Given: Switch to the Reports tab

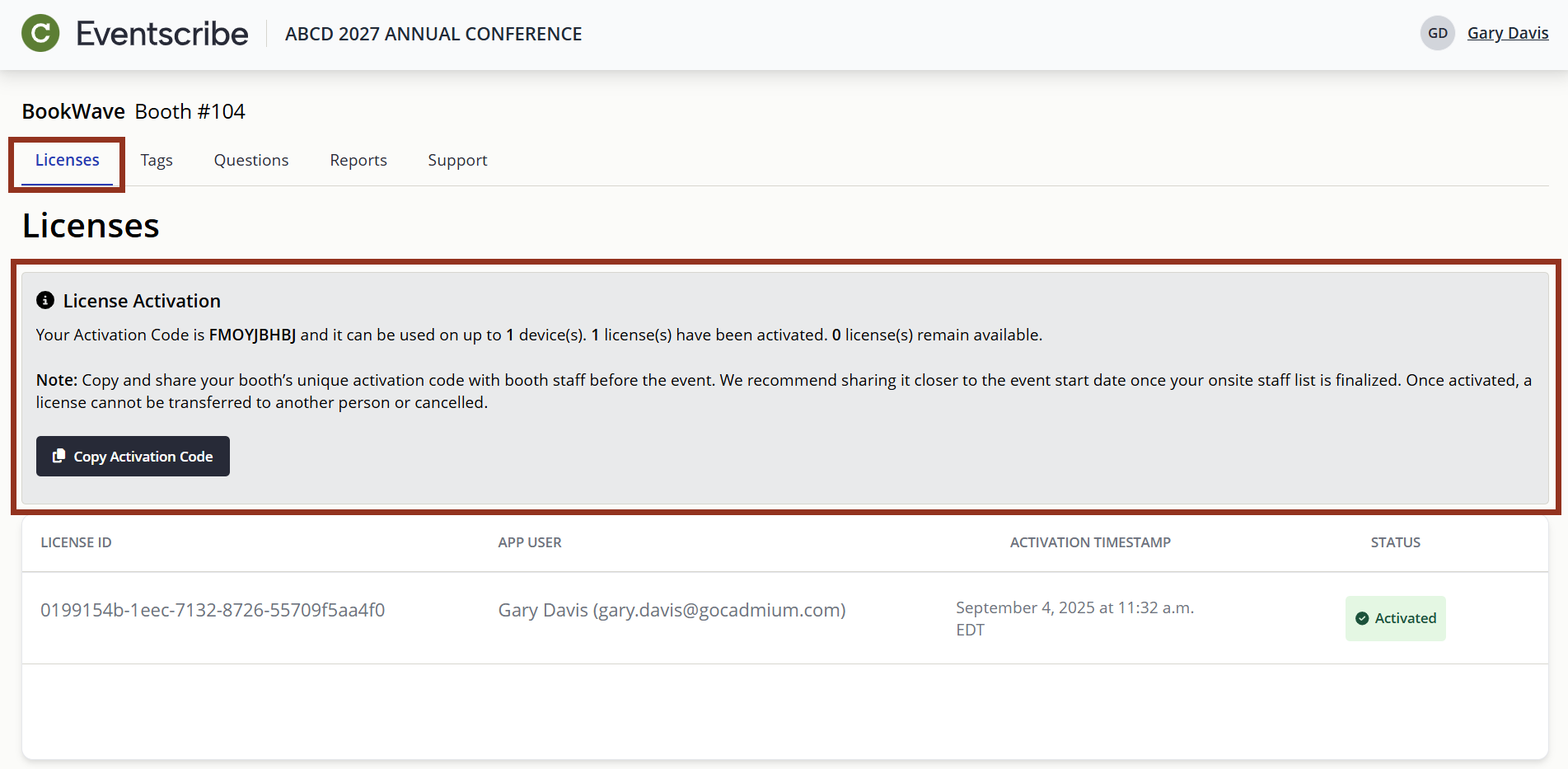Looking at the screenshot, I should coord(358,160).
